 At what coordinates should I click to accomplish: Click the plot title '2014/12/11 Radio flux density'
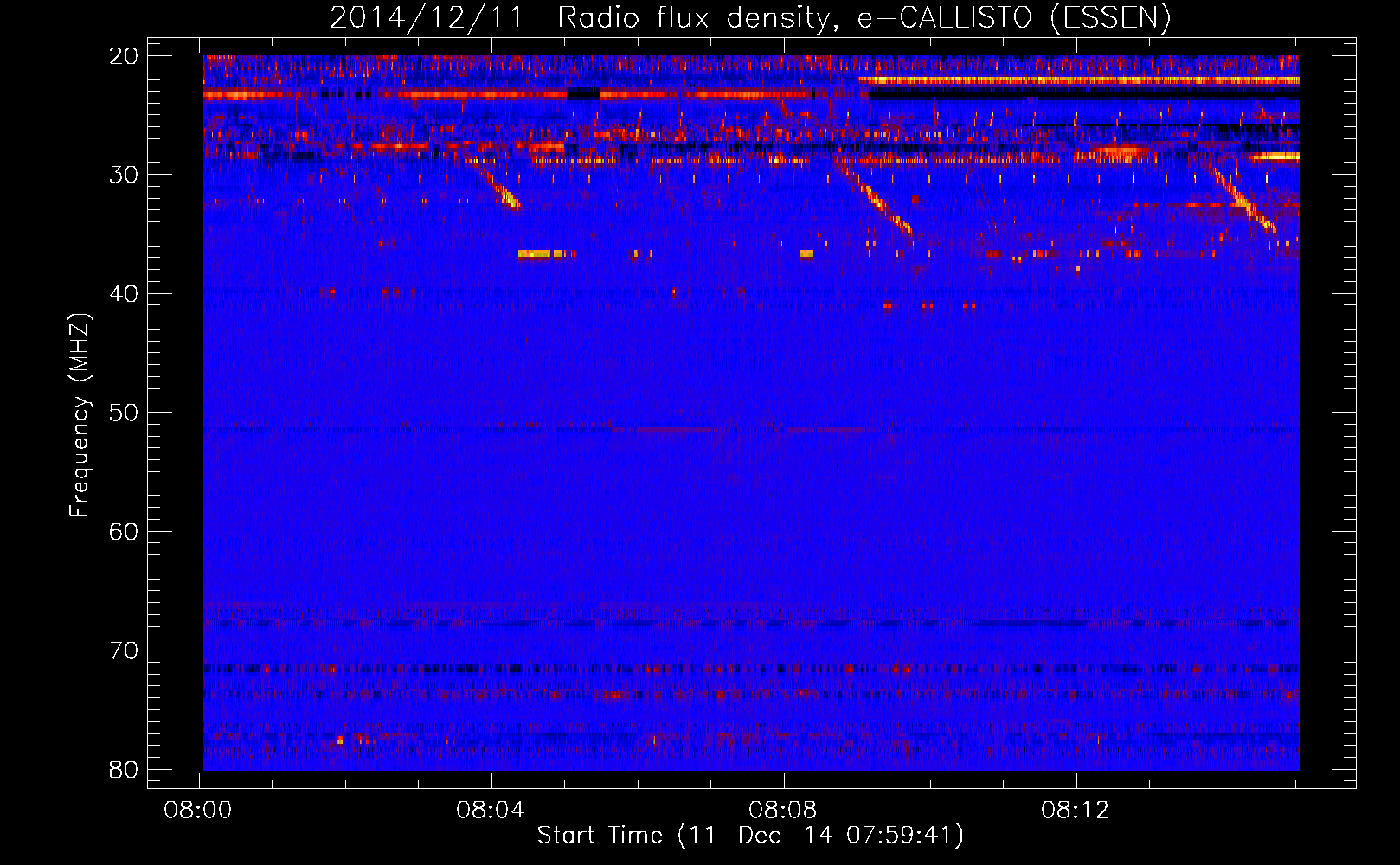[x=750, y=17]
